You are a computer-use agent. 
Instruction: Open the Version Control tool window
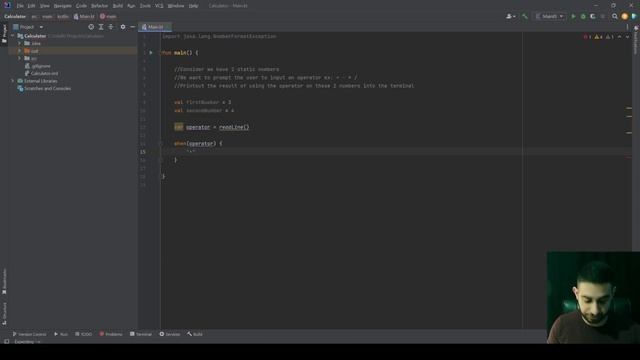[29, 334]
